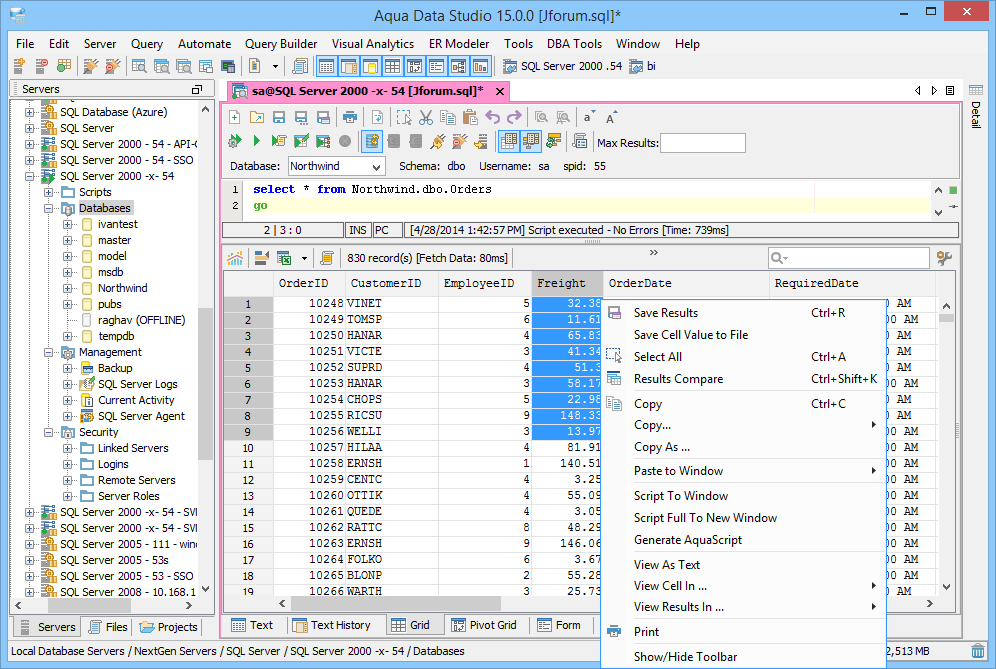Select 'SQL Server Agent' in the tree
The image size is (996, 669).
pos(141,416)
